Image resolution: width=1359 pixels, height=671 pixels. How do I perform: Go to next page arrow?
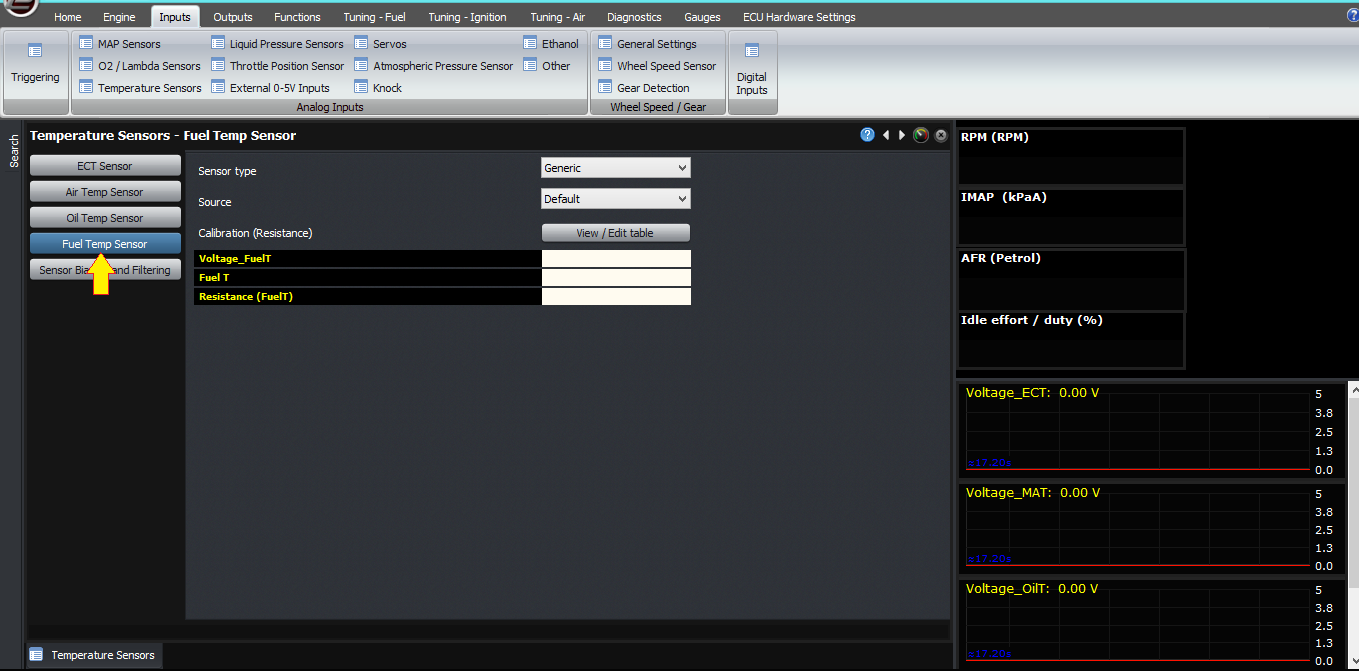(901, 135)
